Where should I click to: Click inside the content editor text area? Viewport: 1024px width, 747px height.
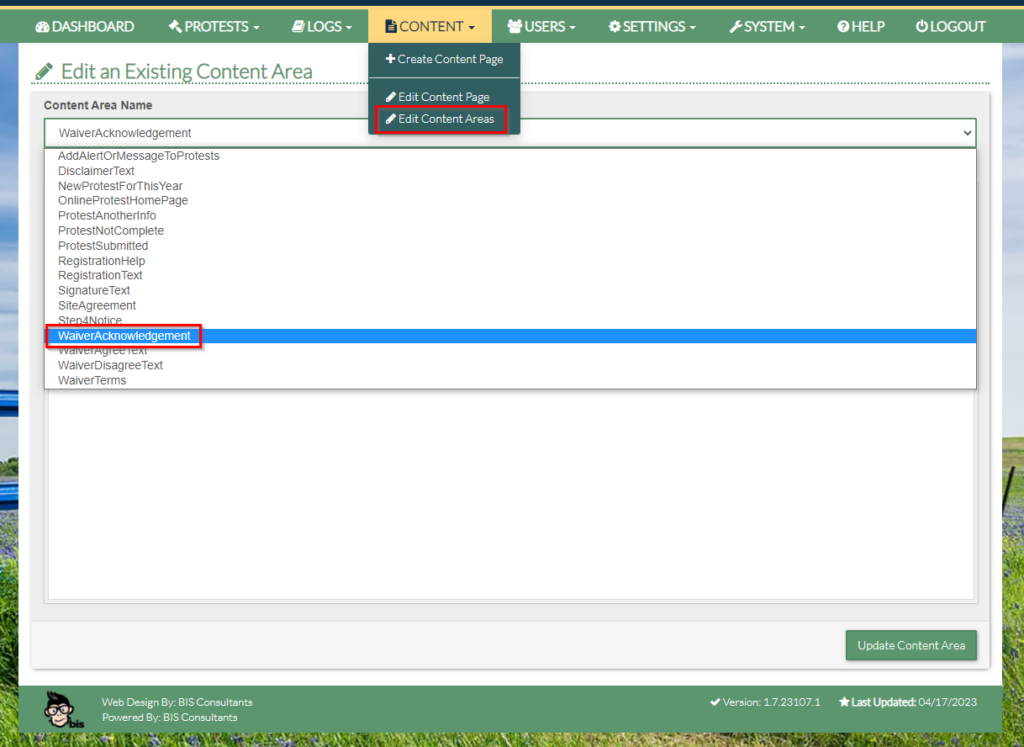[x=510, y=500]
